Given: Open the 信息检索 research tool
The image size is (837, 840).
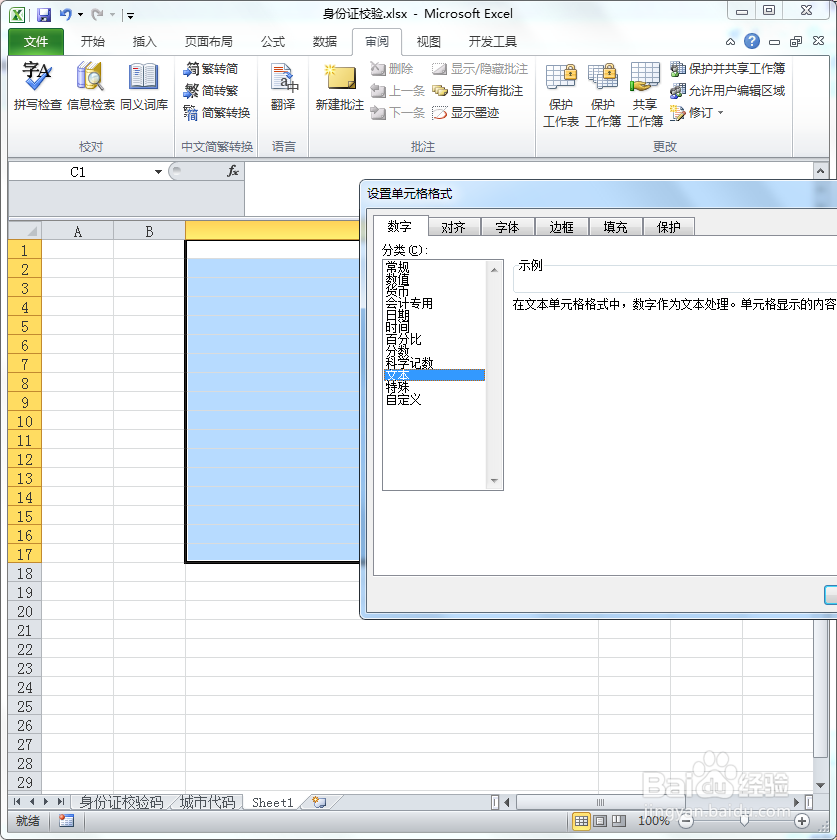Looking at the screenshot, I should (x=91, y=86).
